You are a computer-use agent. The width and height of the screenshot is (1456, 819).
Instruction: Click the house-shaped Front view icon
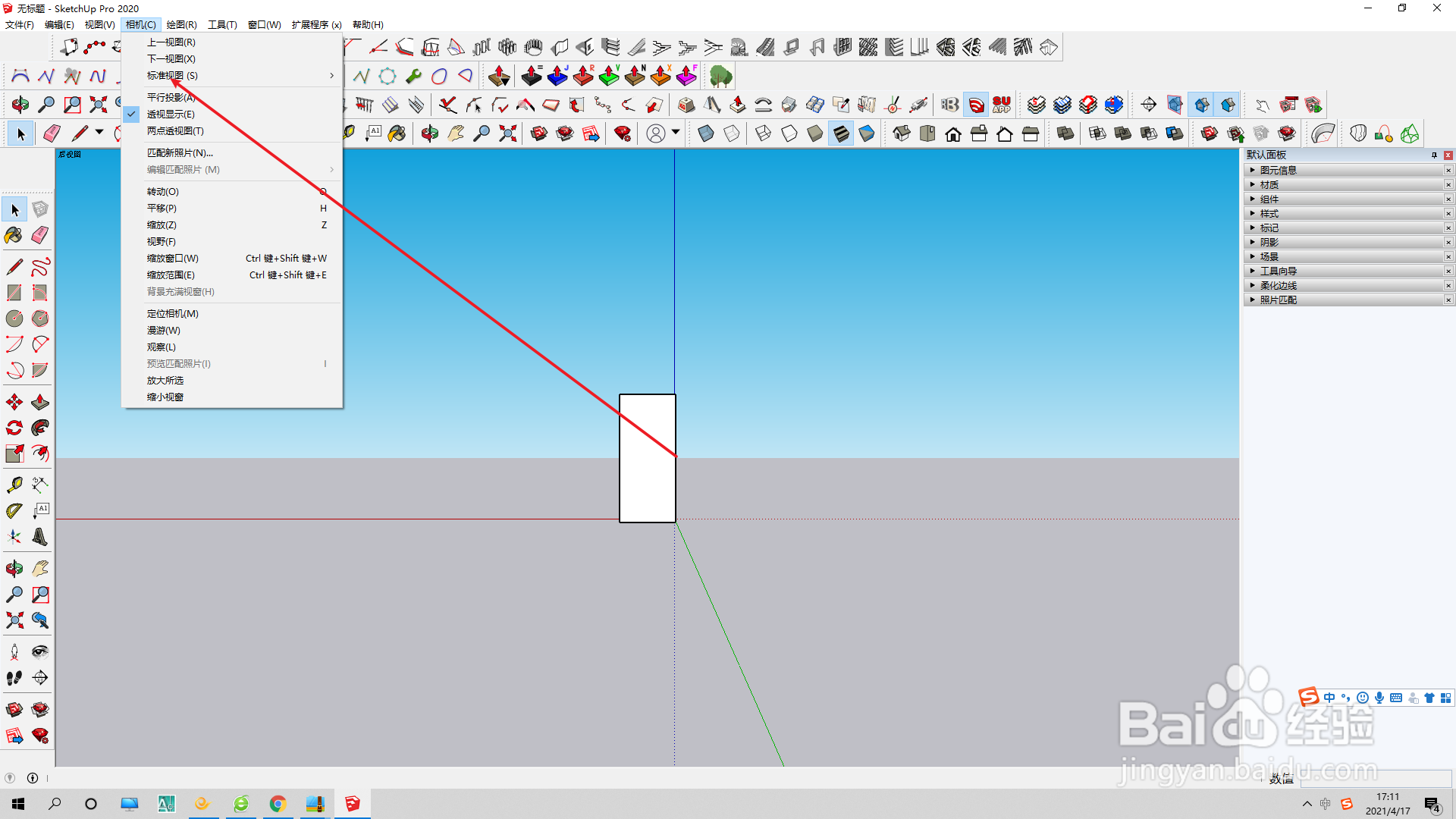click(x=953, y=134)
